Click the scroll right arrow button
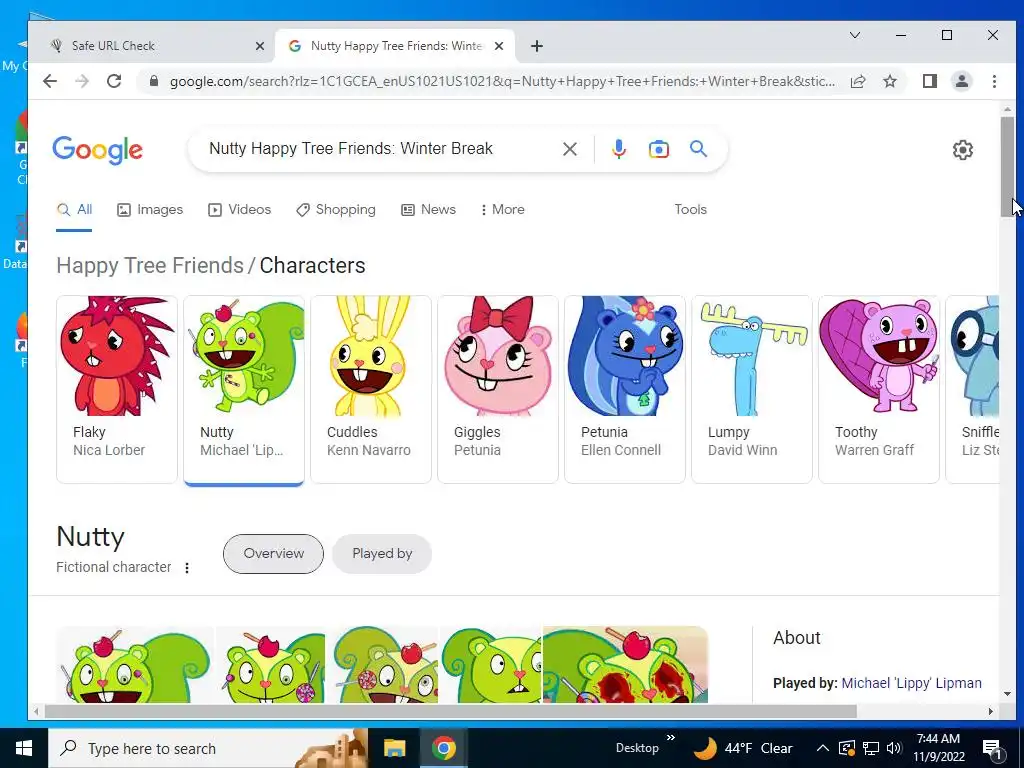1024x768 pixels. point(991,711)
